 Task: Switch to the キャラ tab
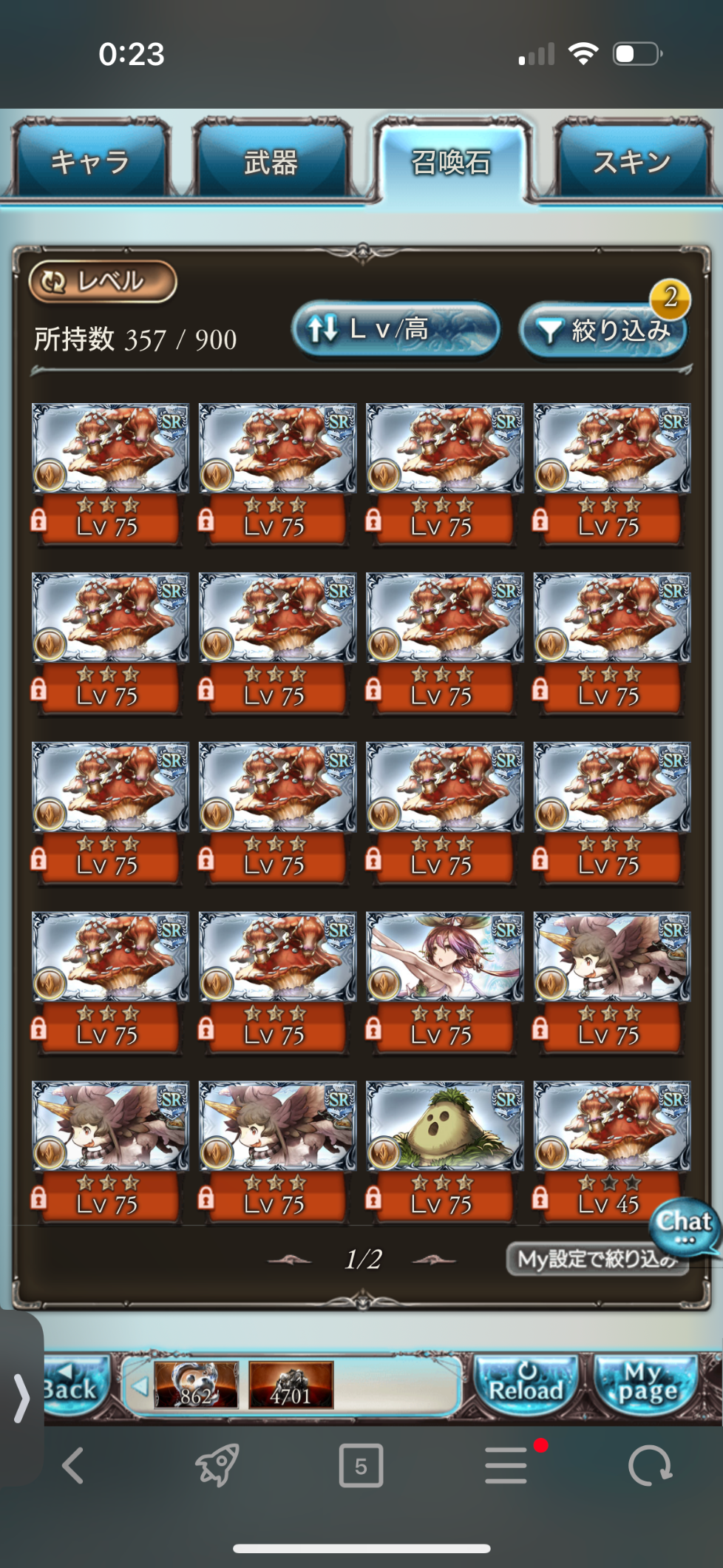89,161
